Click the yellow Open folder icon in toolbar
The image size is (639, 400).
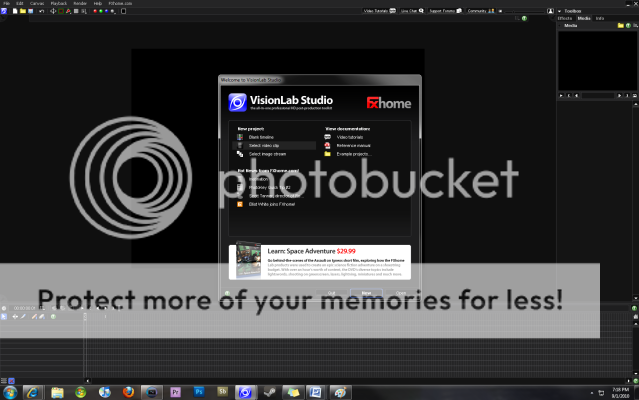(23, 11)
